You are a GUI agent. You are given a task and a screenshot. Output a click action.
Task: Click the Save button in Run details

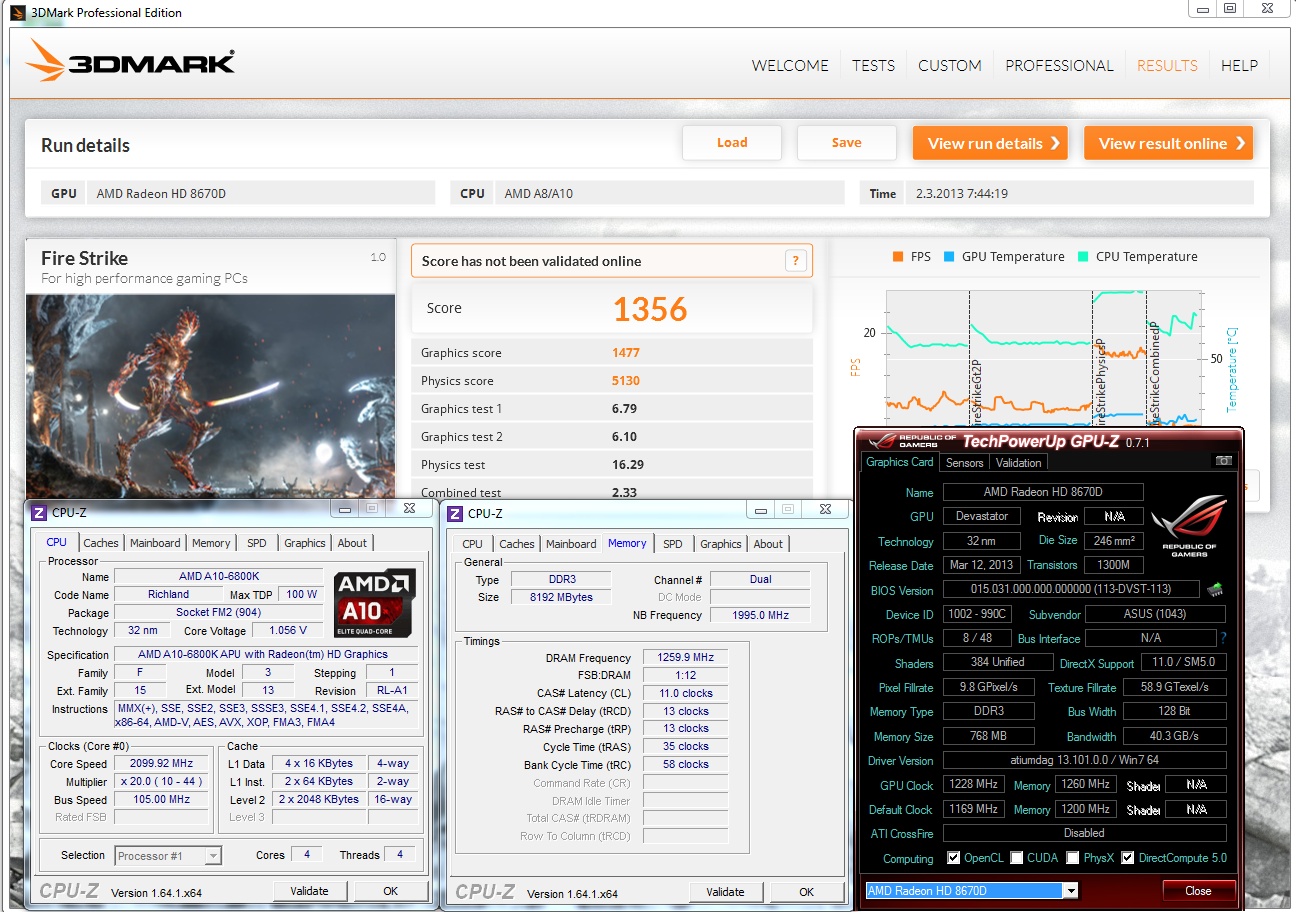point(846,143)
